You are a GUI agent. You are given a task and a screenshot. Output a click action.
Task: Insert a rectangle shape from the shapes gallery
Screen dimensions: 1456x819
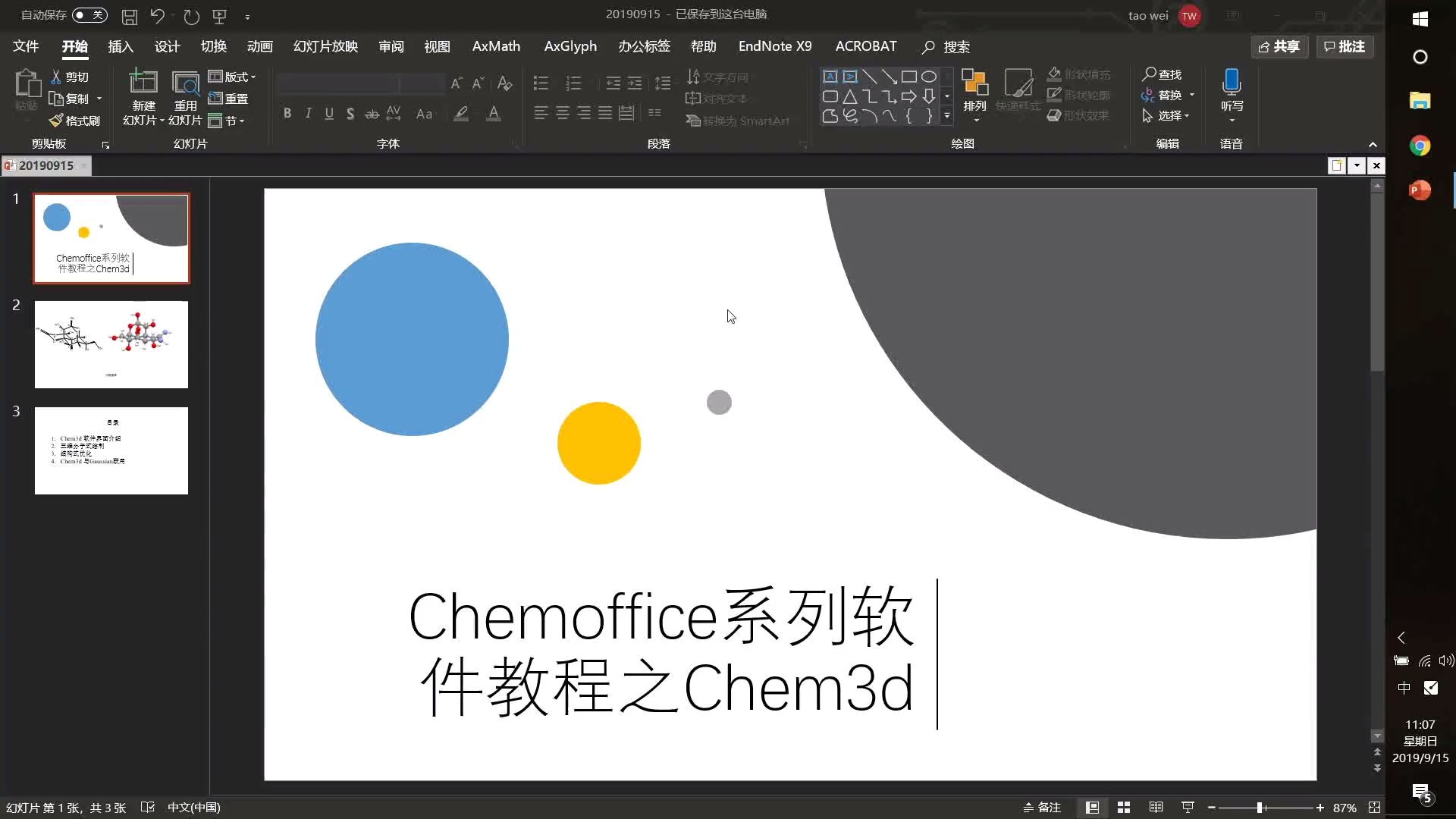(910, 76)
